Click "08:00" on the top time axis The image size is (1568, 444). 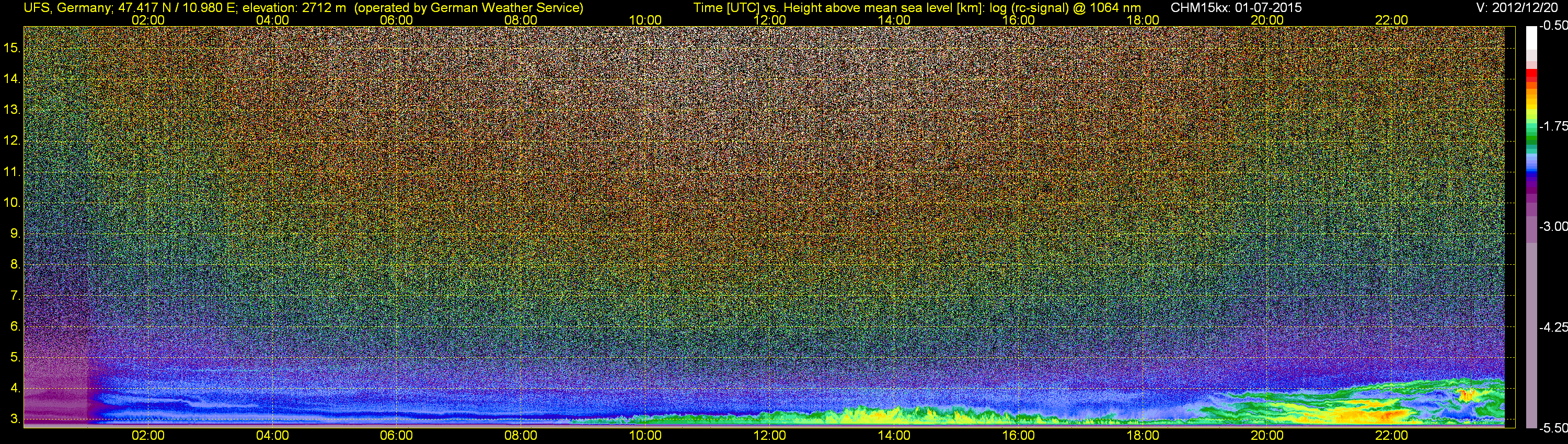coord(521,20)
